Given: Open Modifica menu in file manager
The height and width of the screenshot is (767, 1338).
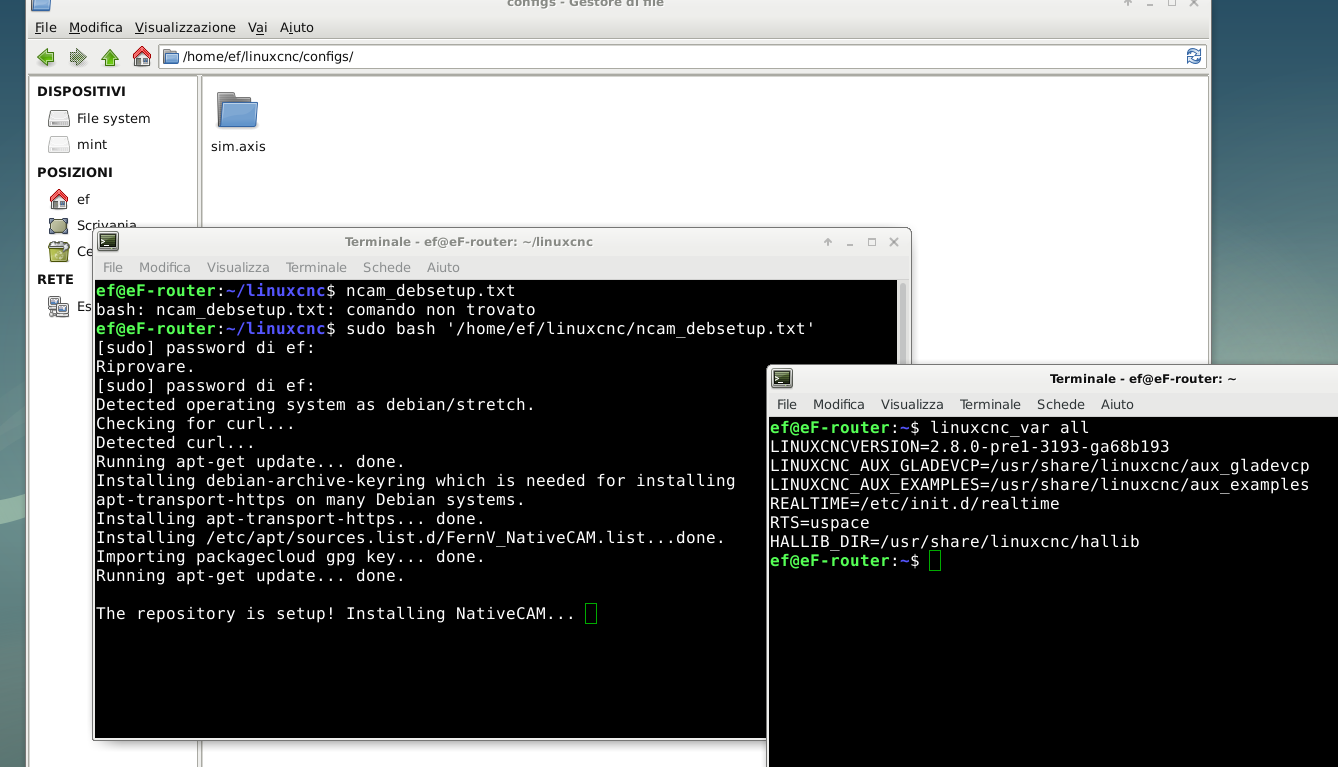Looking at the screenshot, I should tap(96, 27).
